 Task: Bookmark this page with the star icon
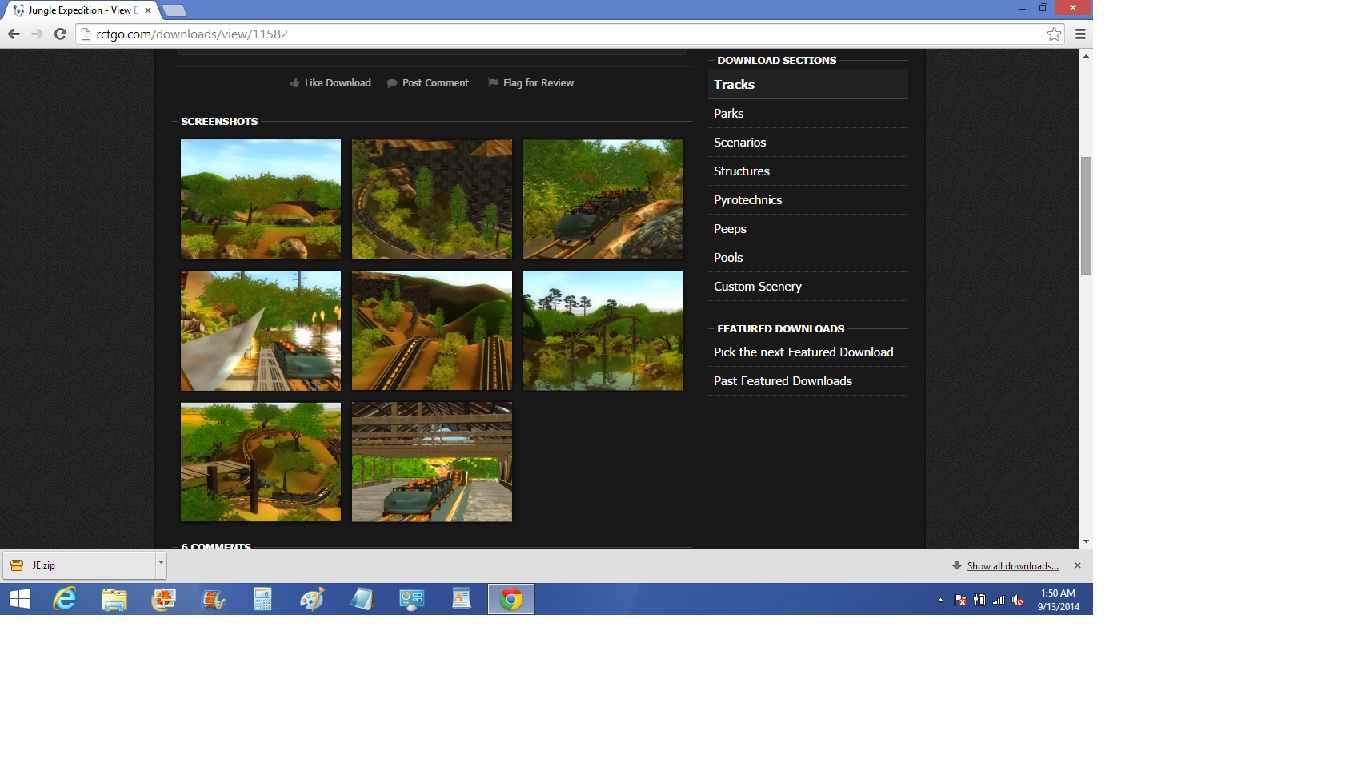(1053, 34)
